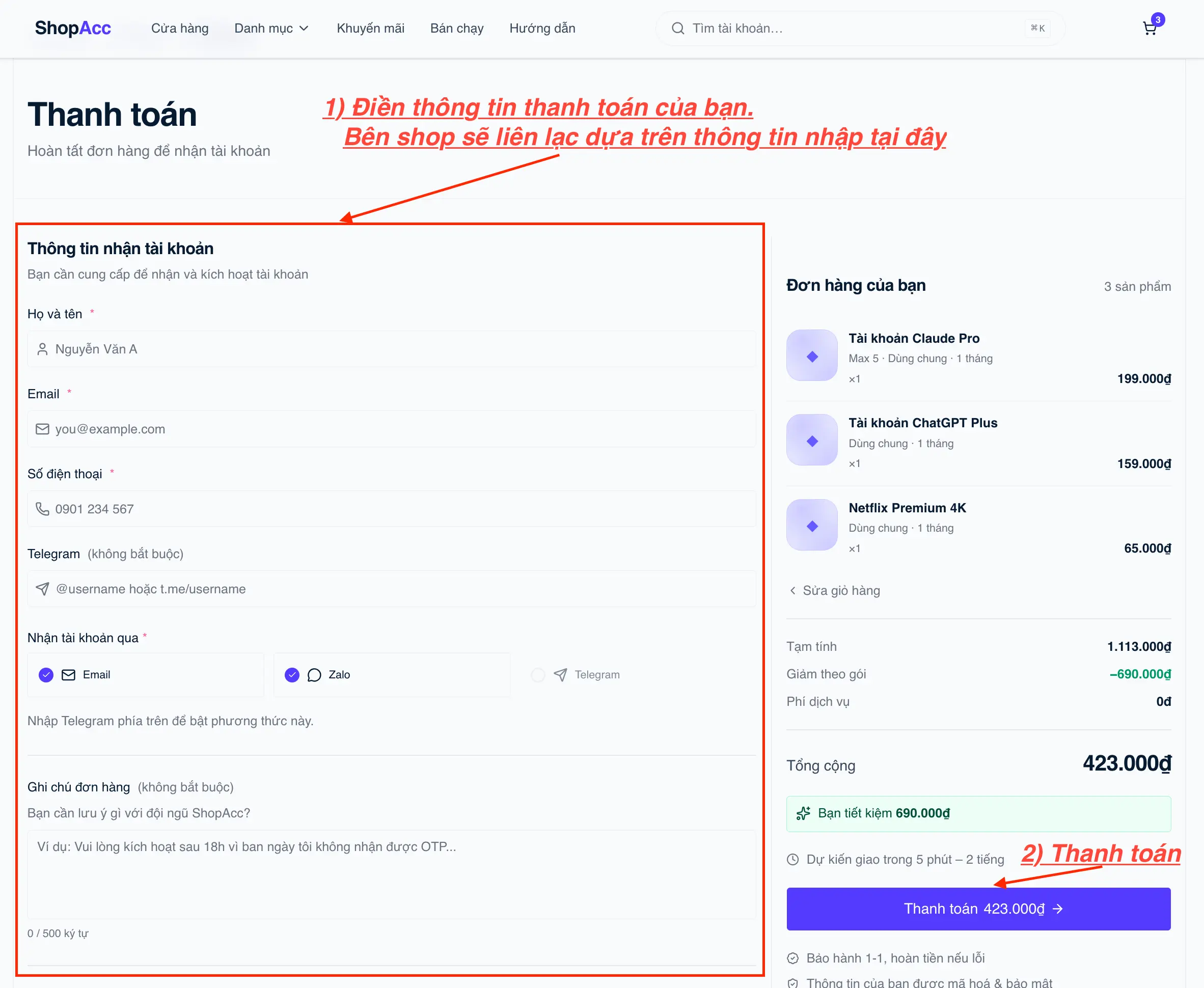Click the 65.000₫ price
1204x988 pixels.
click(1147, 548)
